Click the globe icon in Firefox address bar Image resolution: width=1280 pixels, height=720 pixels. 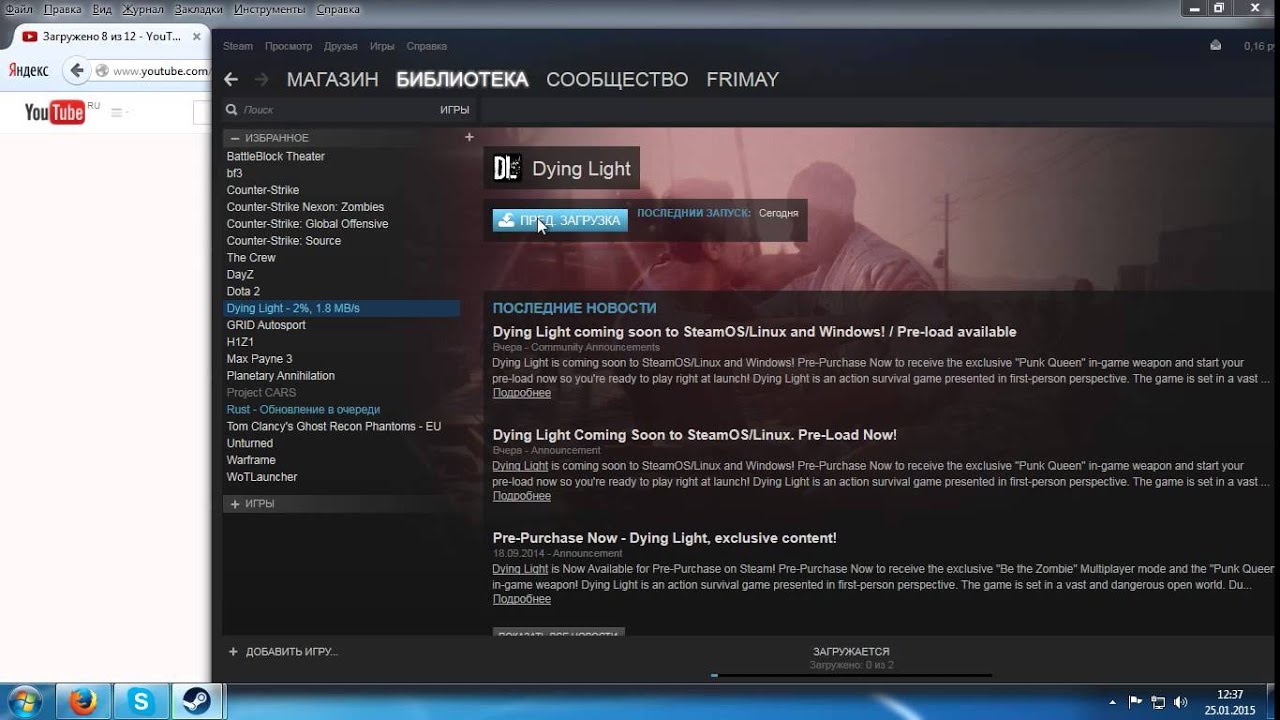coord(102,71)
